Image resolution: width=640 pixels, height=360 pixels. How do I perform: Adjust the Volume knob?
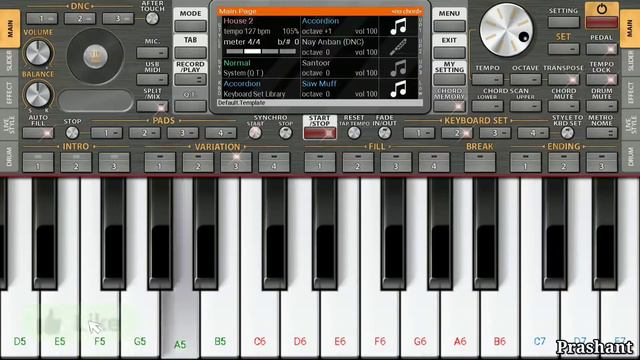(38, 53)
